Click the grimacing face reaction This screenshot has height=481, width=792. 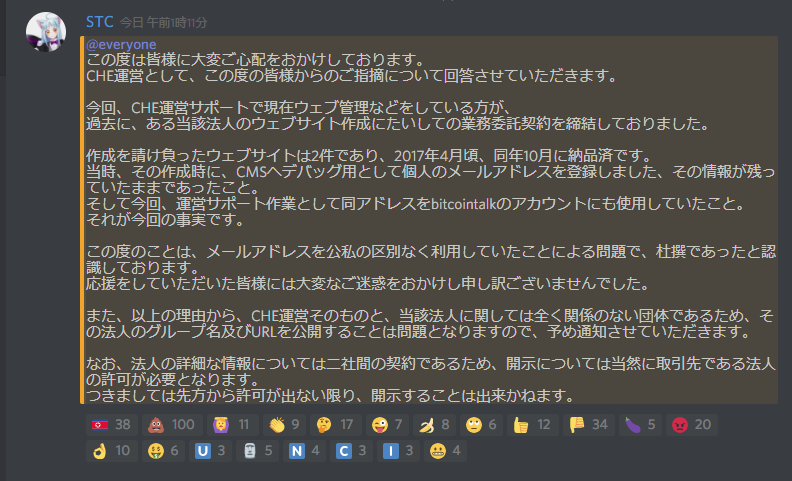coord(445,451)
